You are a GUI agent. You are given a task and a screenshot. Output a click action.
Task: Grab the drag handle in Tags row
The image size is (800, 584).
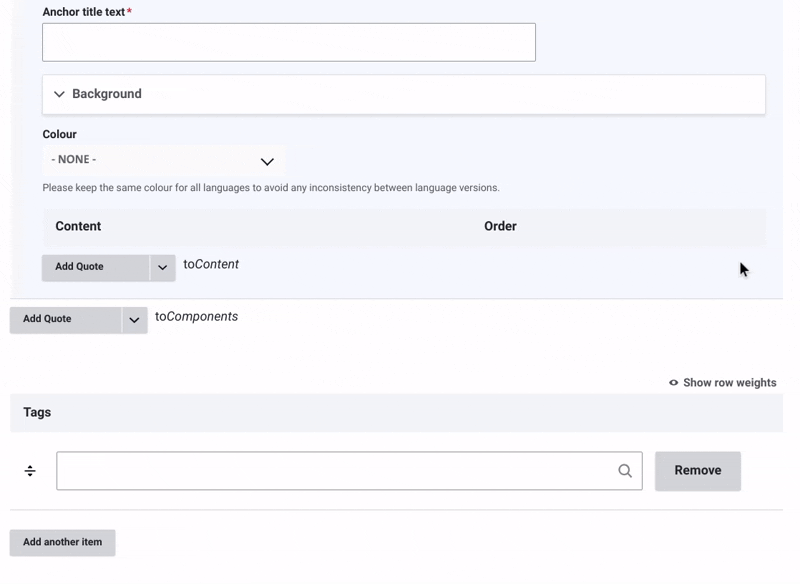point(30,471)
